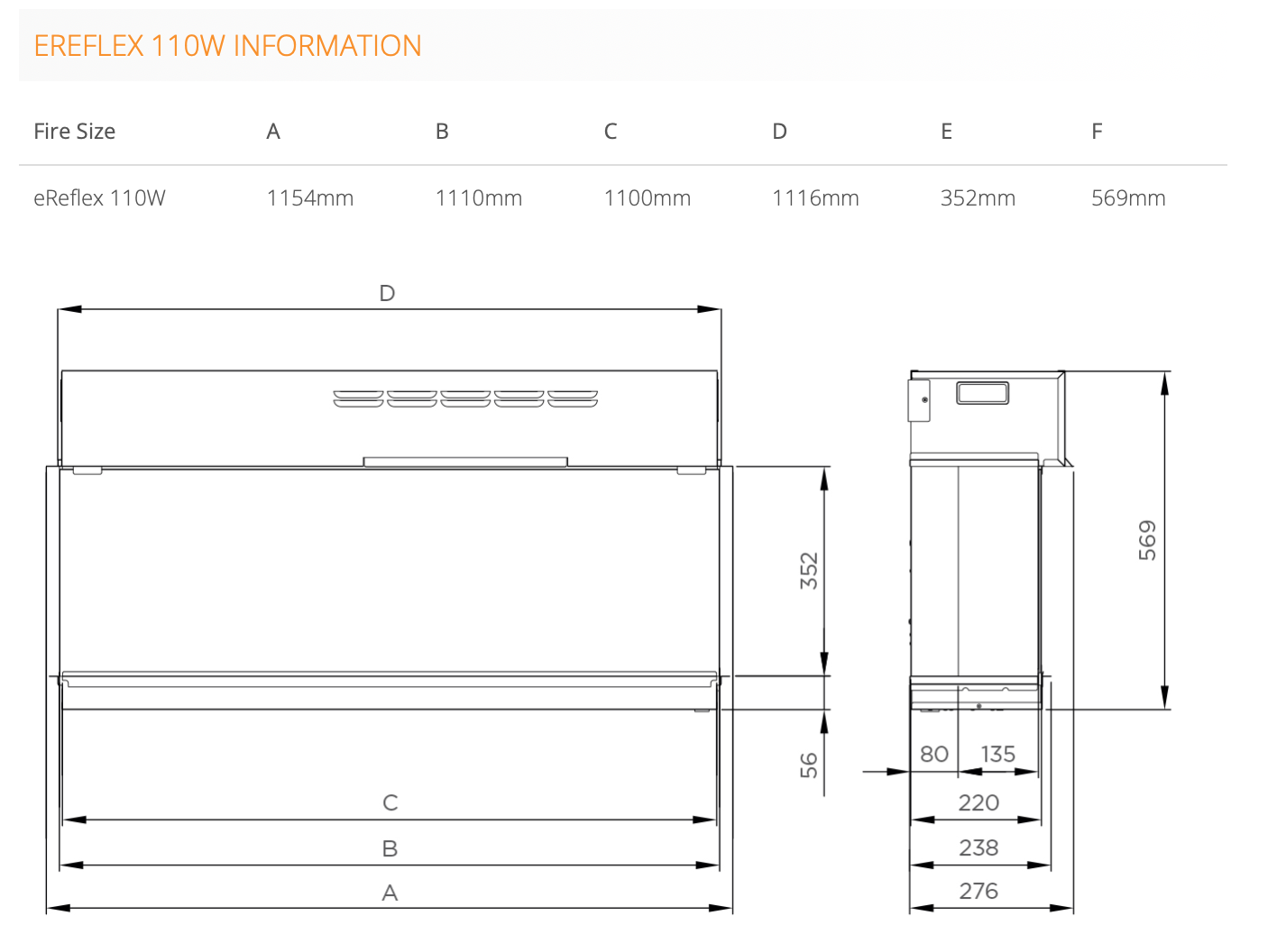Click the vent slots on front view drawing
This screenshot has height=952, width=1277.
[465, 398]
